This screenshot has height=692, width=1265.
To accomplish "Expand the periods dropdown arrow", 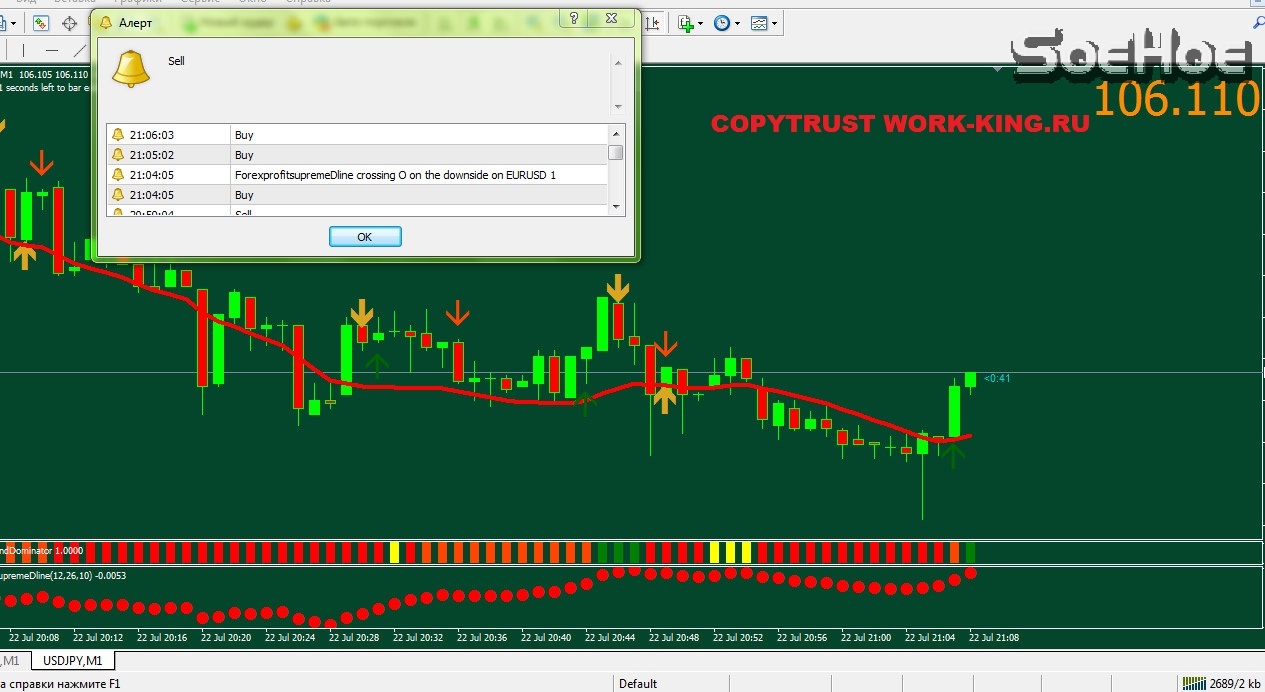I will pos(737,23).
